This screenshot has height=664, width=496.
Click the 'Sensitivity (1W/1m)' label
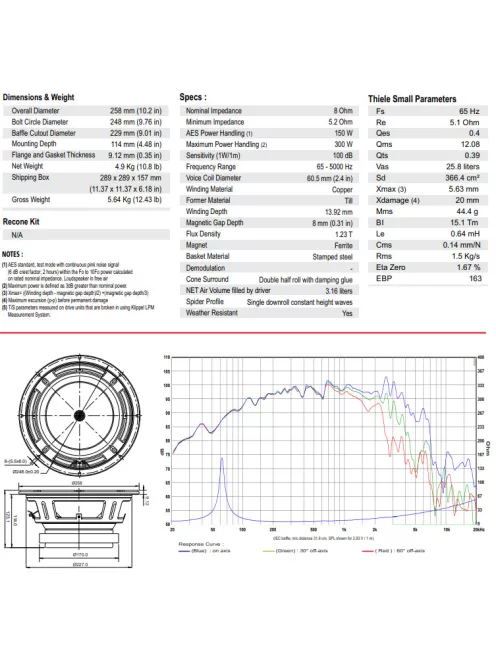coord(213,155)
